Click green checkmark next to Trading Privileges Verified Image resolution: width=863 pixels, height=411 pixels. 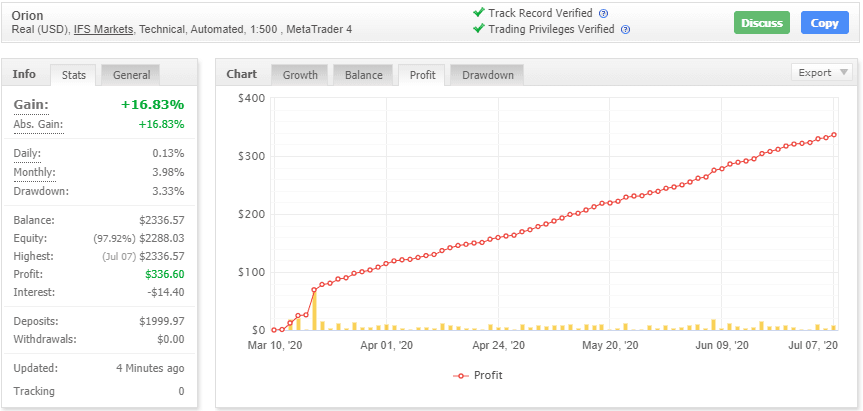(478, 29)
